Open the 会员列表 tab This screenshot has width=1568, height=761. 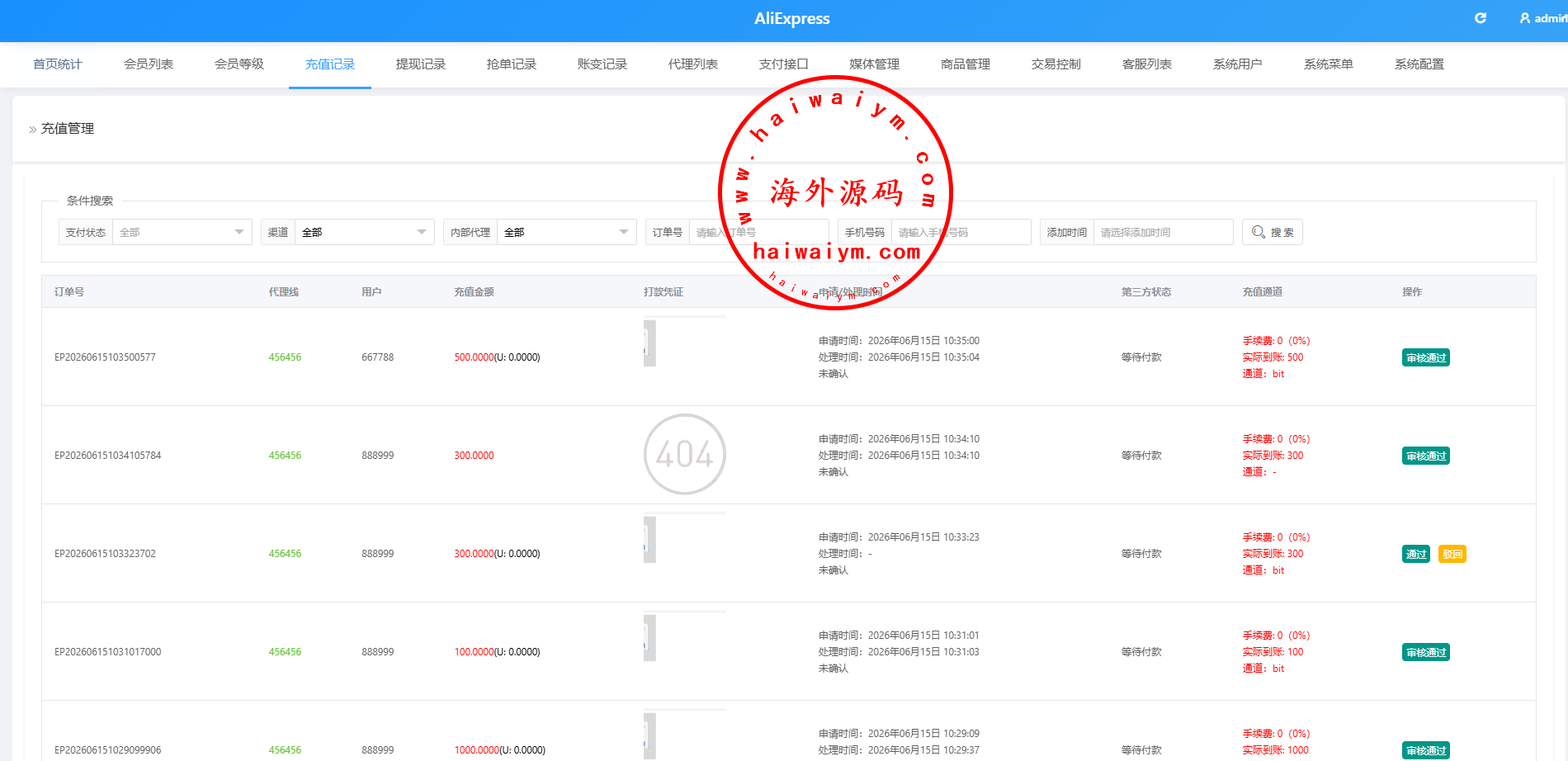point(149,64)
